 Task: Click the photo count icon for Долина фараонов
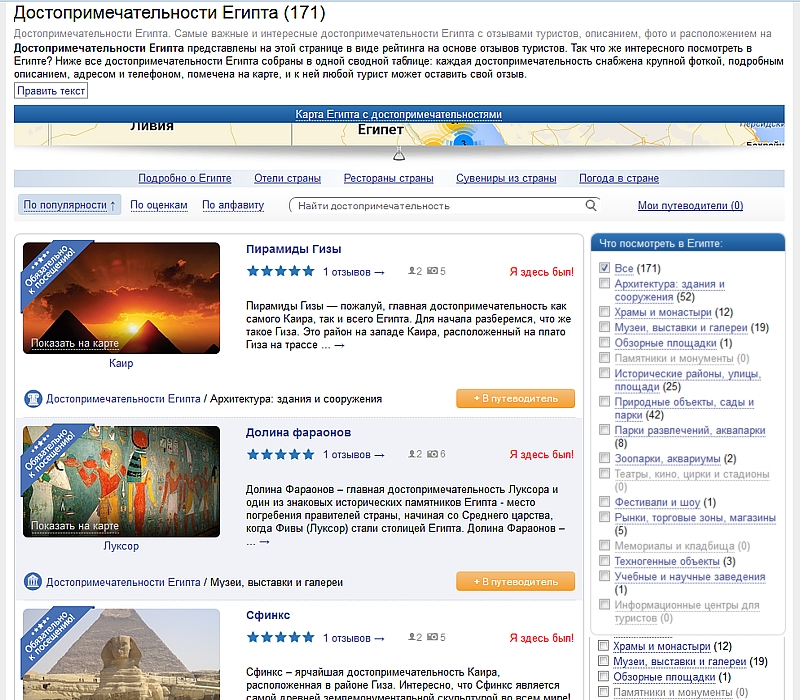[434, 455]
